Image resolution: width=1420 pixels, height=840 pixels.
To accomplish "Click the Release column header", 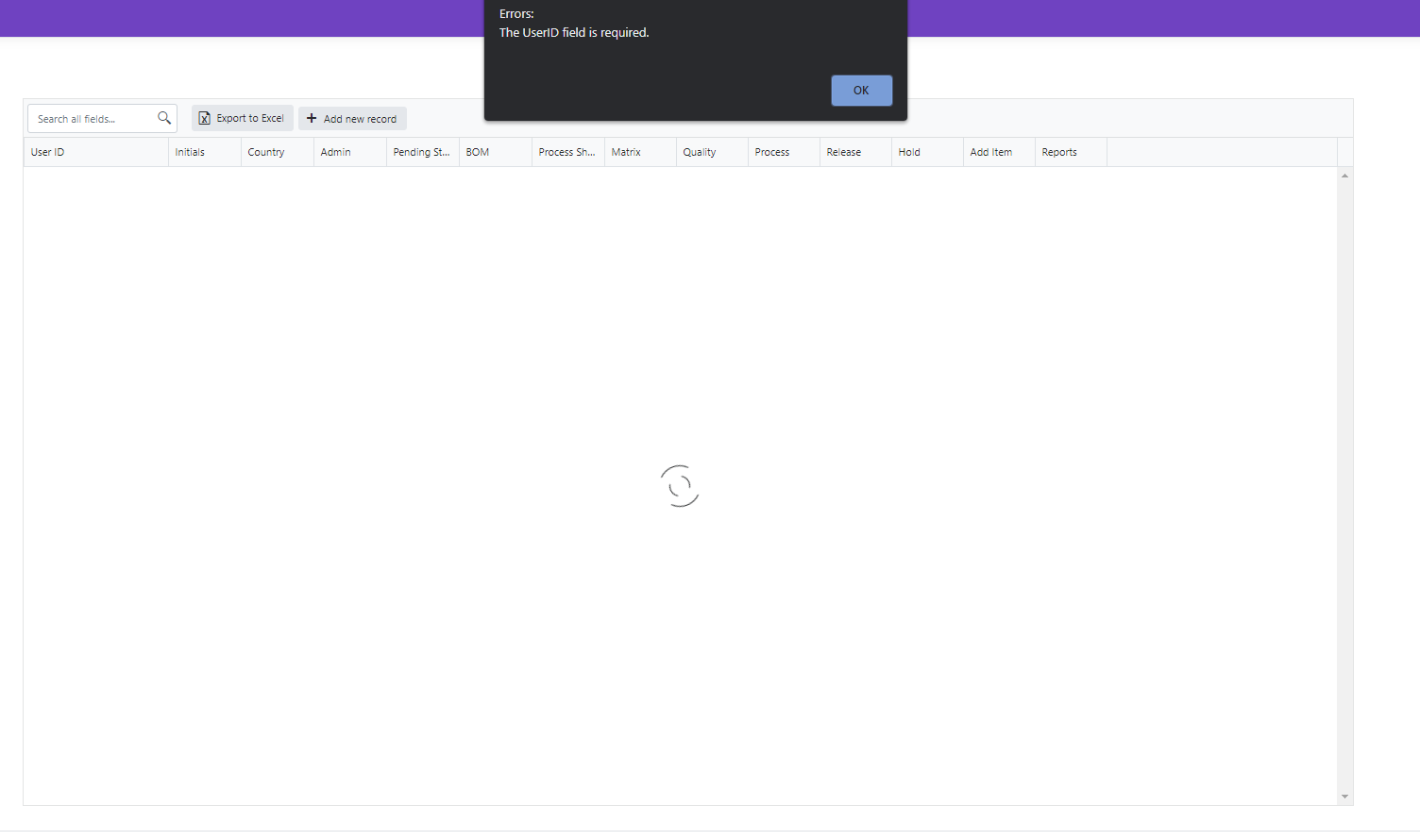I will [856, 152].
